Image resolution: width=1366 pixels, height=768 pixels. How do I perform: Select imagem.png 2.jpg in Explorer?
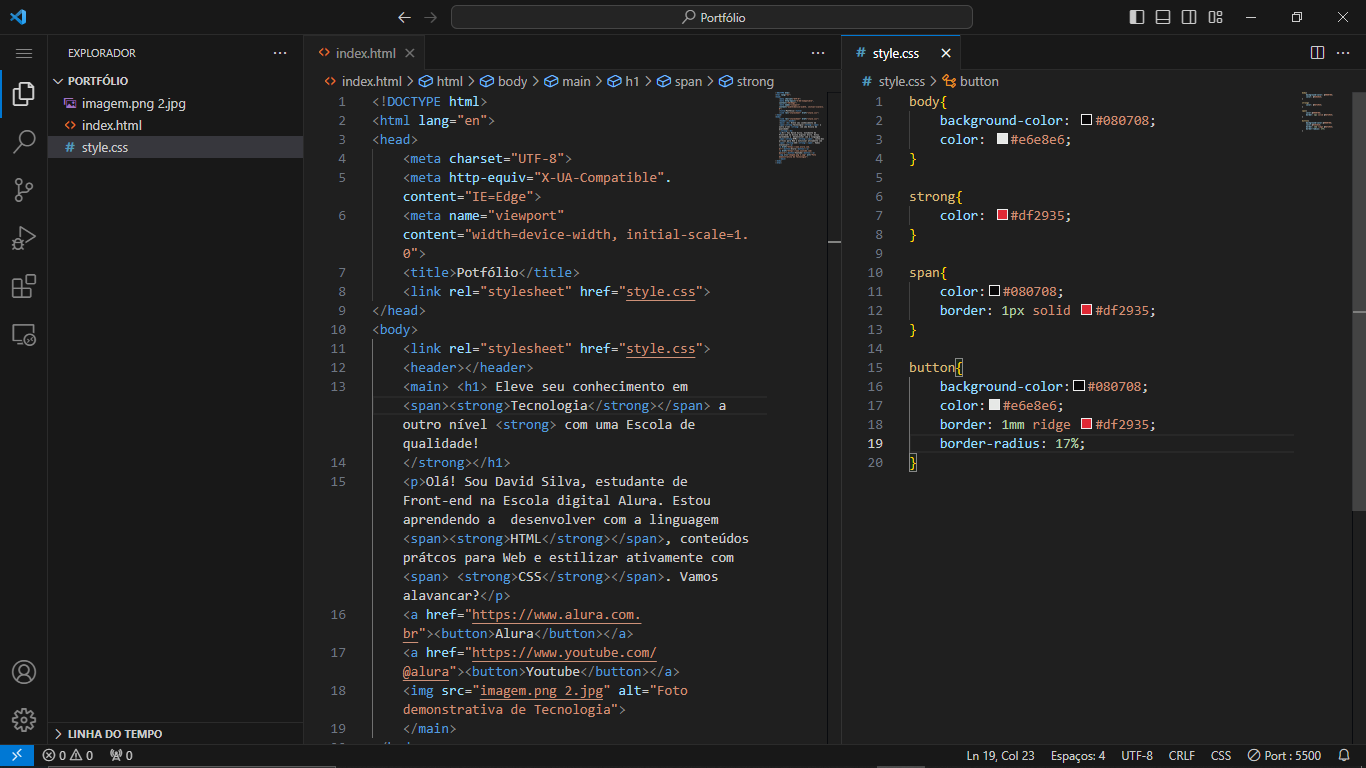click(x=175, y=103)
